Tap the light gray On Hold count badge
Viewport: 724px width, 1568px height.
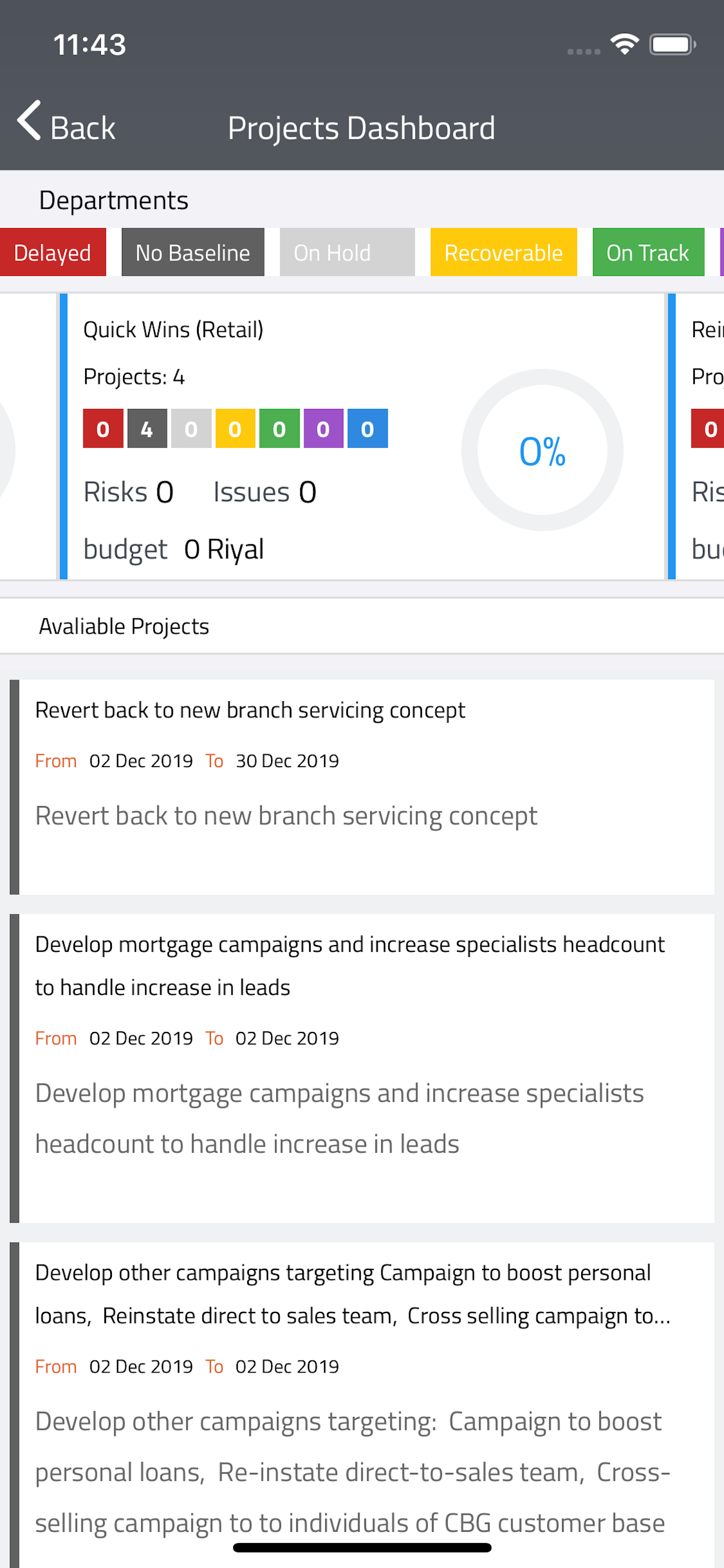tap(191, 429)
